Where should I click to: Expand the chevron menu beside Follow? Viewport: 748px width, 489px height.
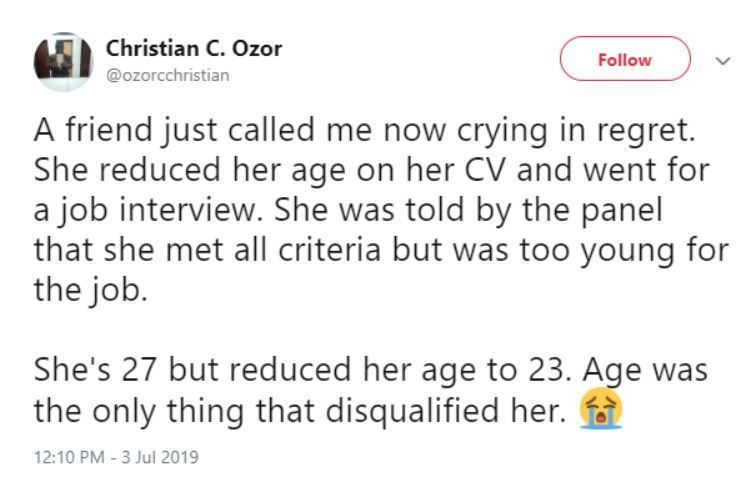723,61
